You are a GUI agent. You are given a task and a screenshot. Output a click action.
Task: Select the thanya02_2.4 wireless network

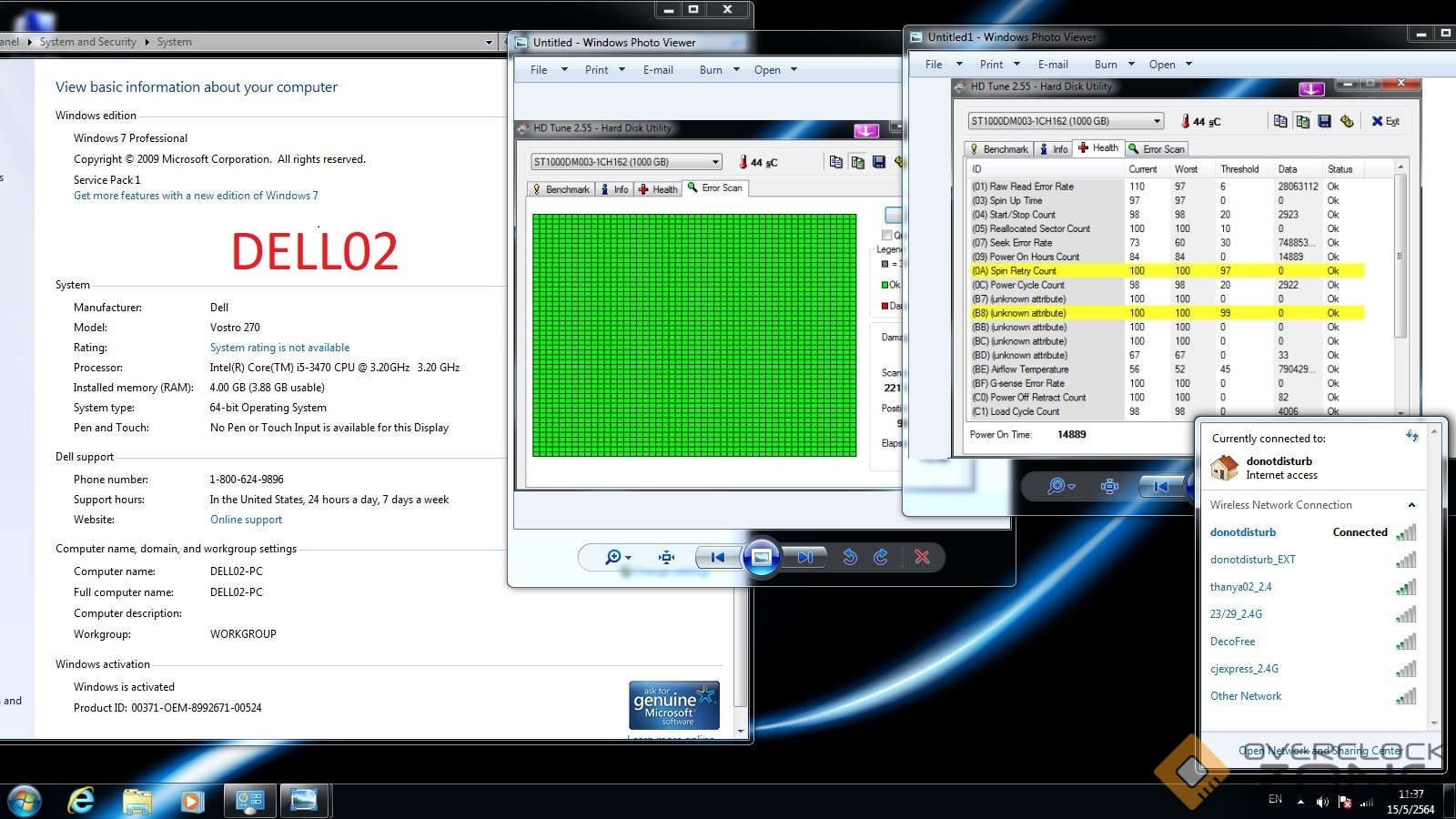(1240, 587)
